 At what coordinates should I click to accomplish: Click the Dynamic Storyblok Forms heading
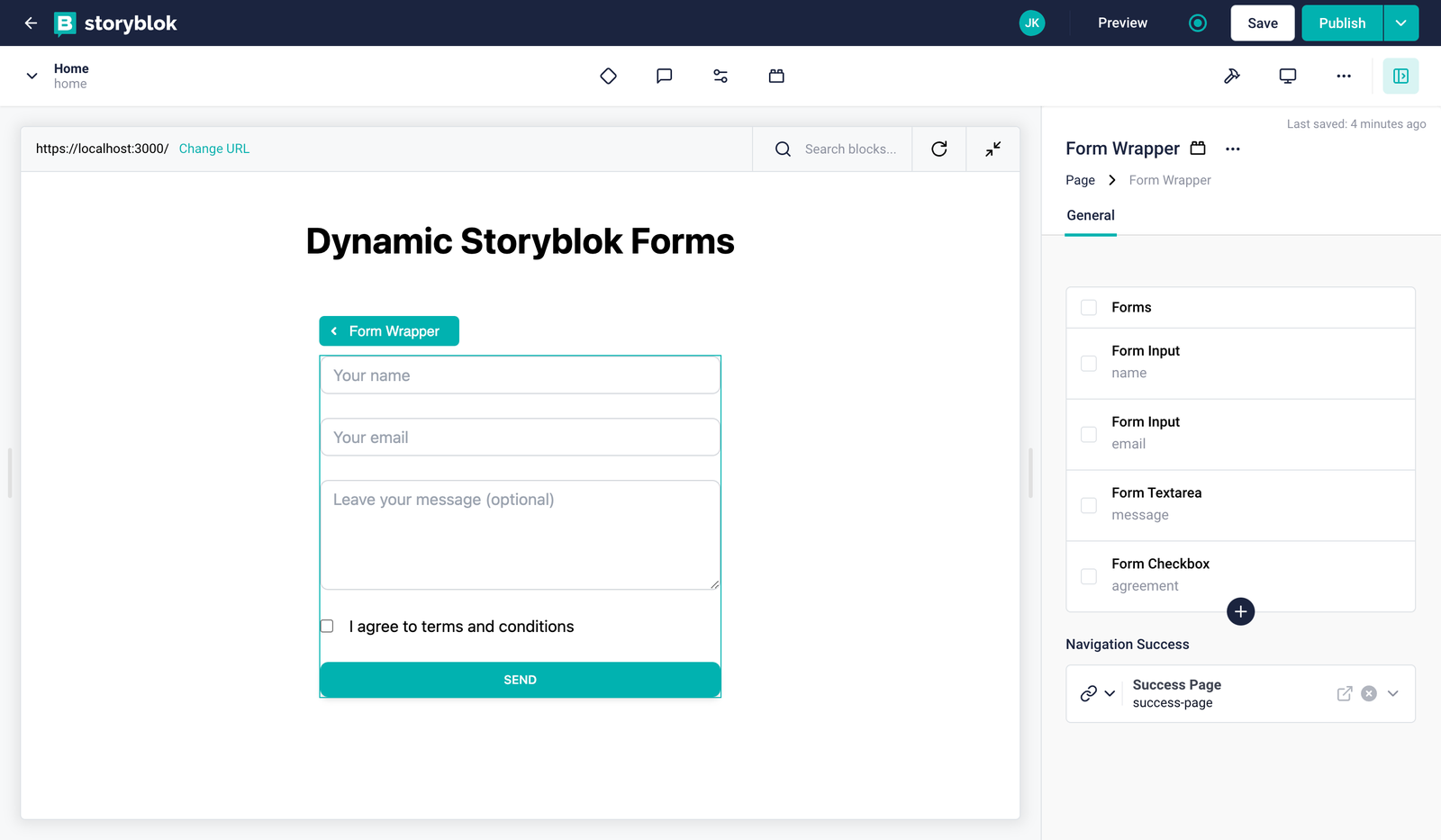click(x=521, y=241)
